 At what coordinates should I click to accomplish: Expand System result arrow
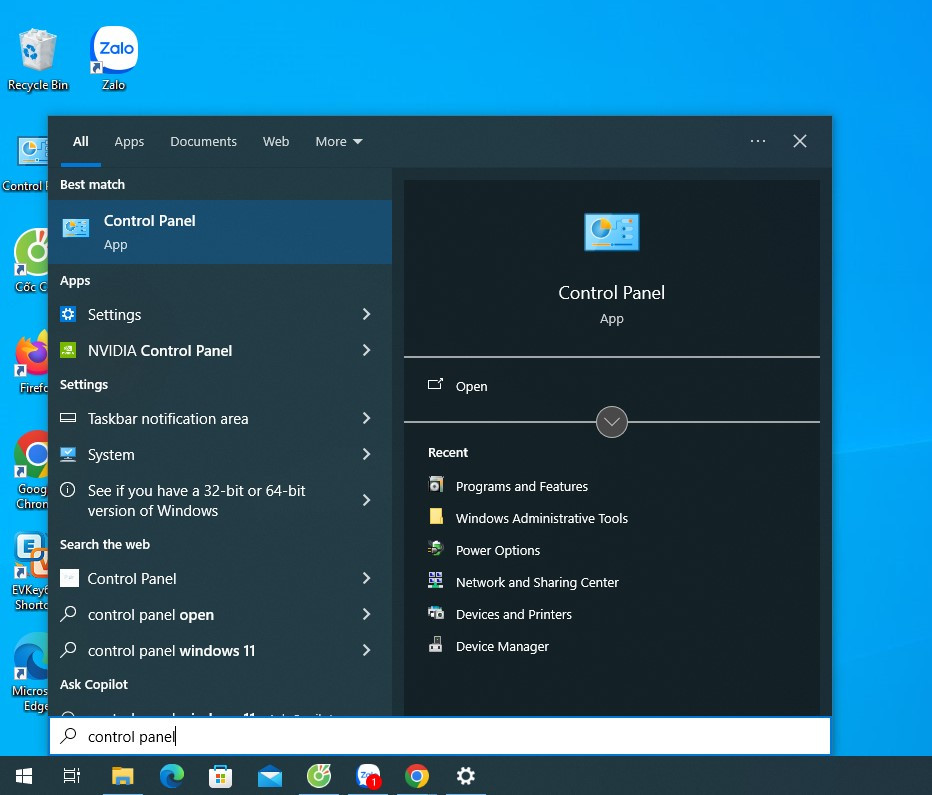(x=366, y=454)
